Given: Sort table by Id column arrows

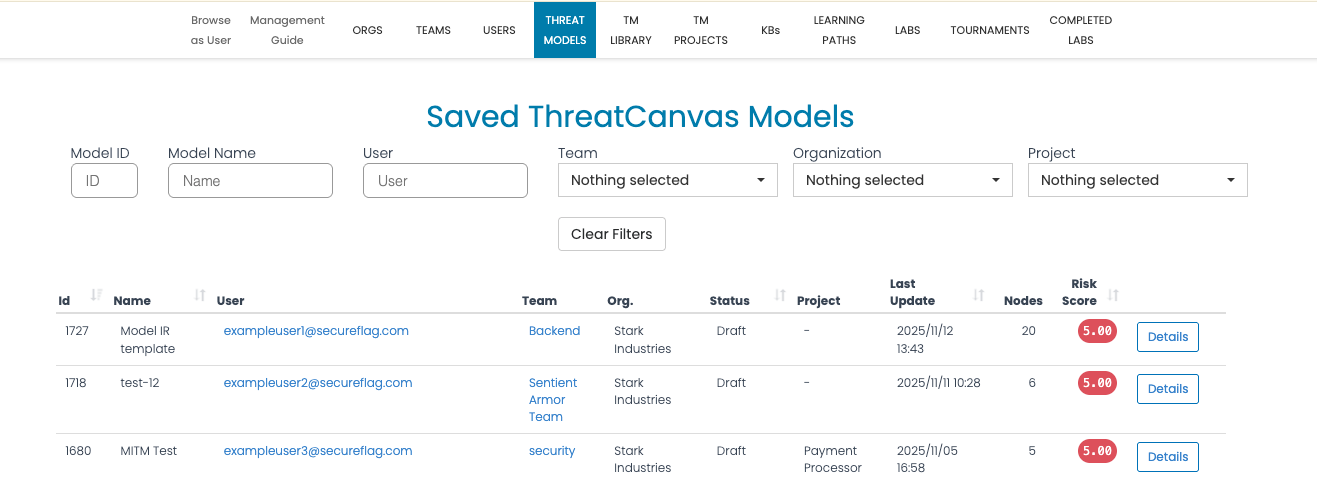Looking at the screenshot, I should coord(97,295).
